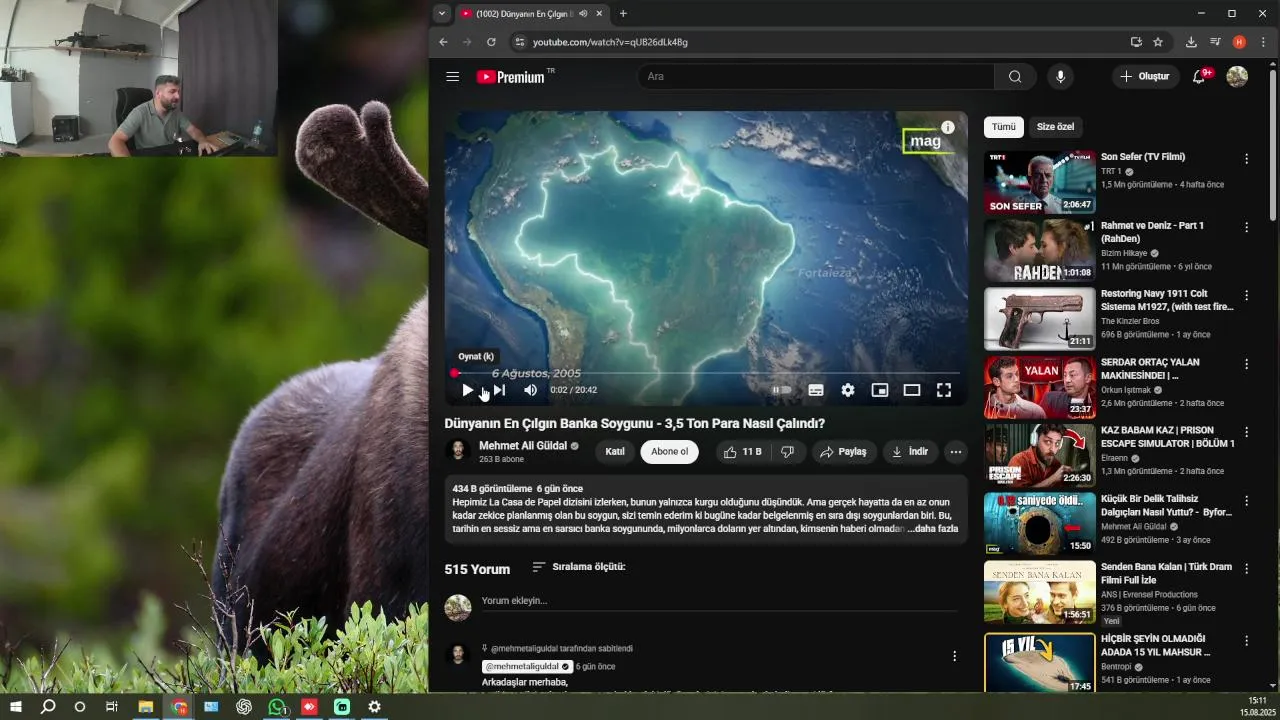The image size is (1280, 720).
Task: Go back in Chrome
Action: (443, 42)
